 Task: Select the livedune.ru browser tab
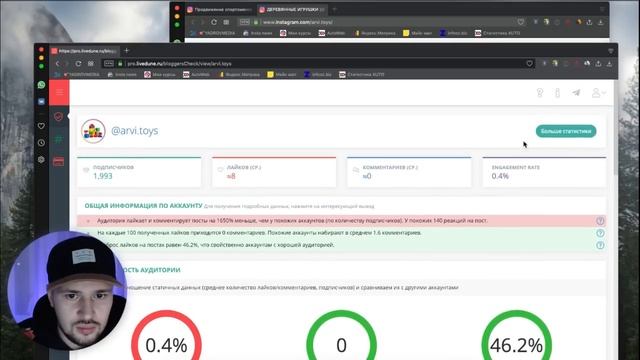click(84, 51)
